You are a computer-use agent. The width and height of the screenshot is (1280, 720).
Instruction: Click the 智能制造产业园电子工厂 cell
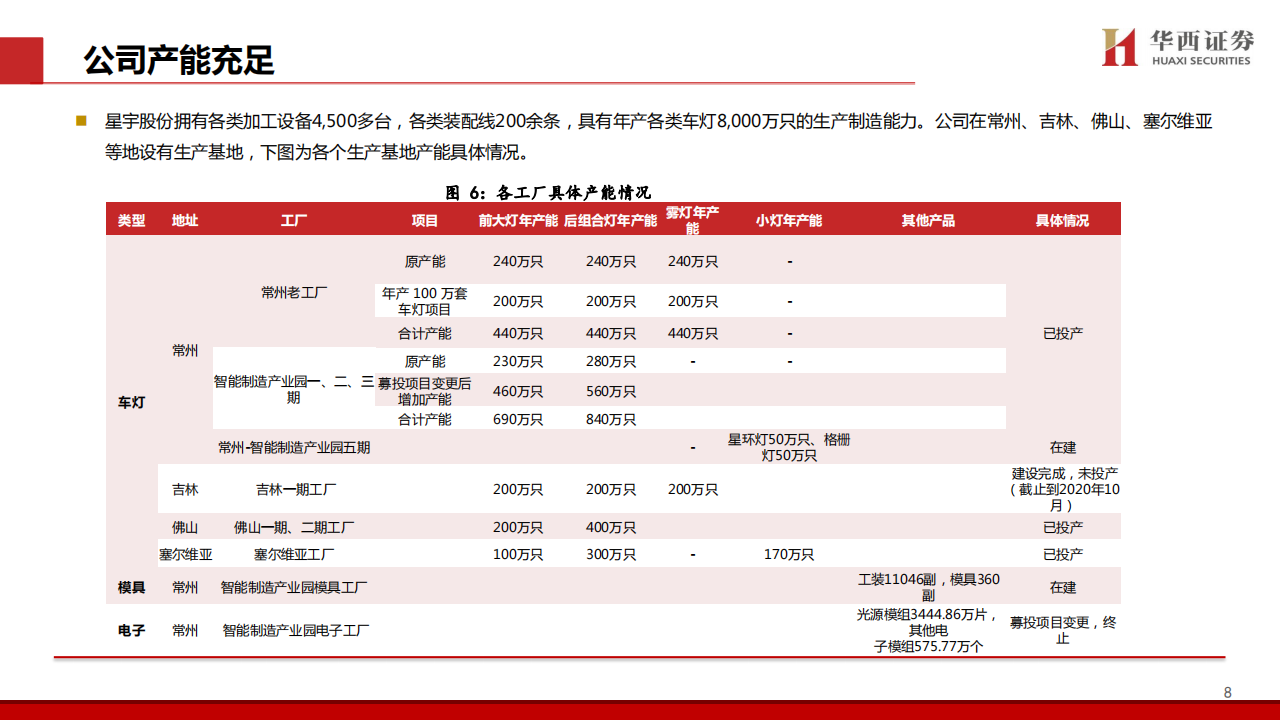(x=296, y=631)
